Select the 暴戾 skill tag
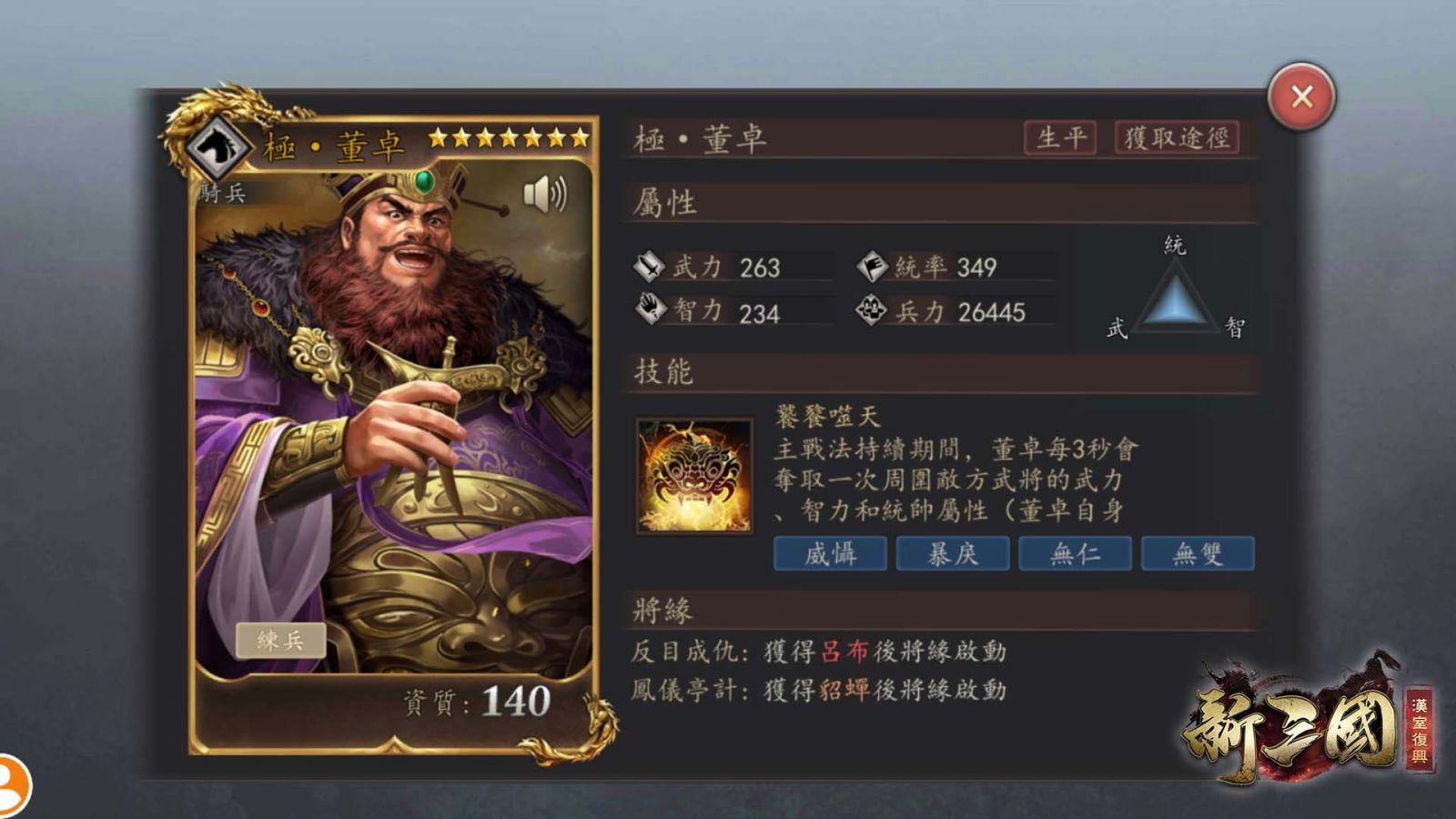 click(953, 553)
